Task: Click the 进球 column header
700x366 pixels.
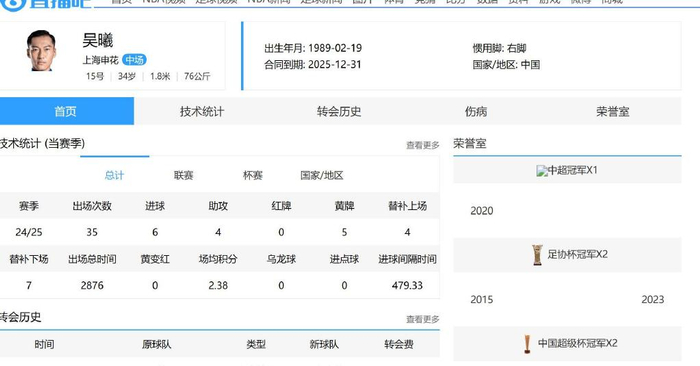Action: click(155, 206)
